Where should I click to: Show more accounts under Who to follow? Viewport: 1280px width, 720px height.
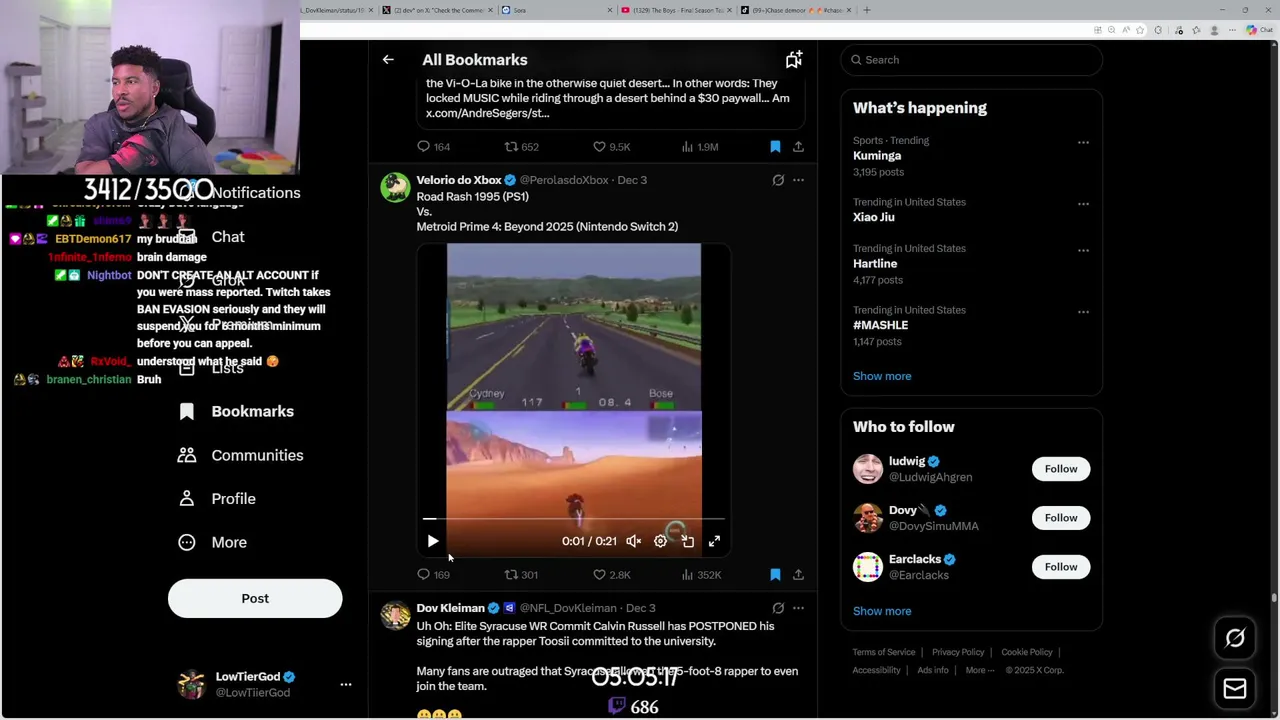882,611
